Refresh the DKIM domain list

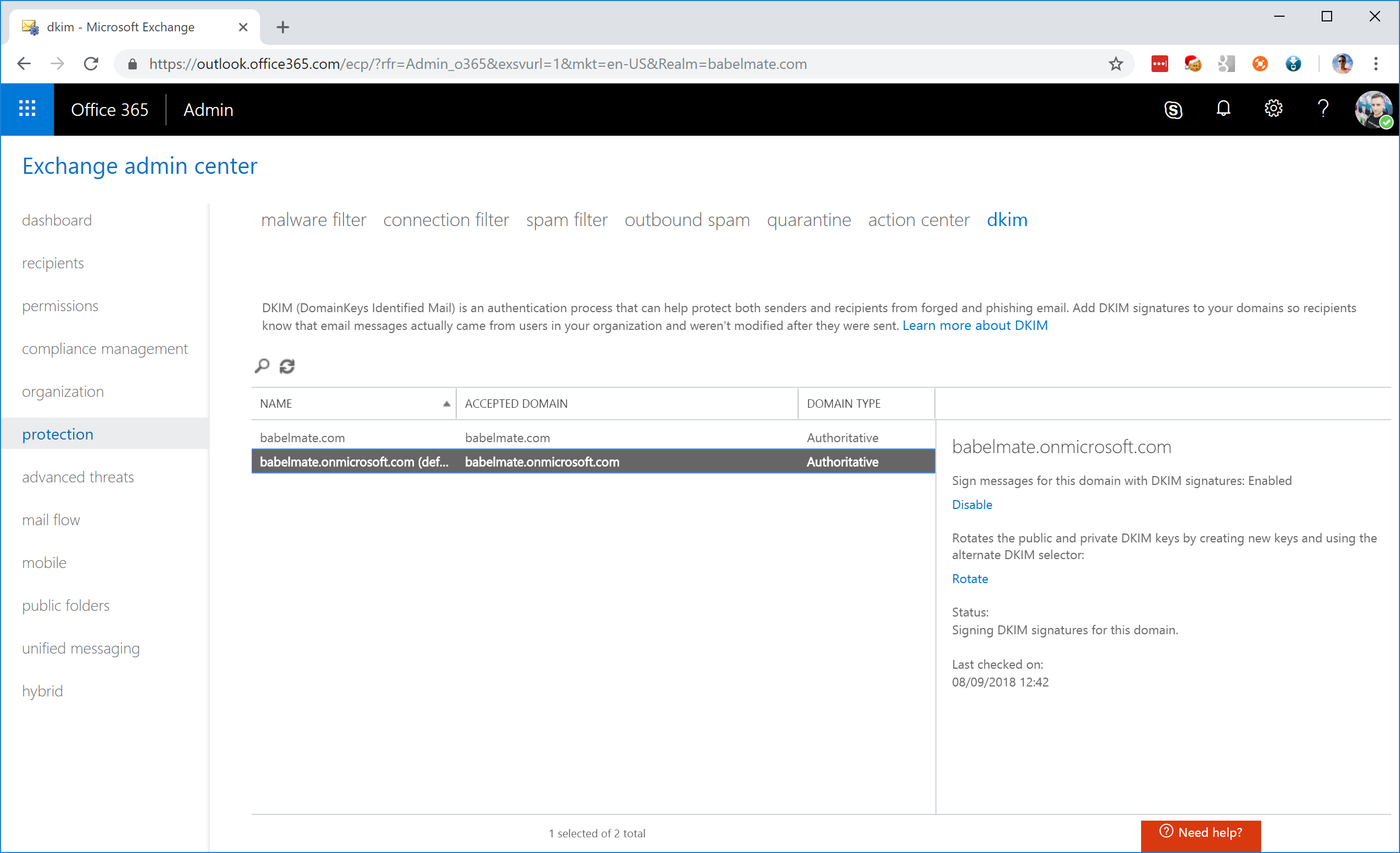coord(287,366)
